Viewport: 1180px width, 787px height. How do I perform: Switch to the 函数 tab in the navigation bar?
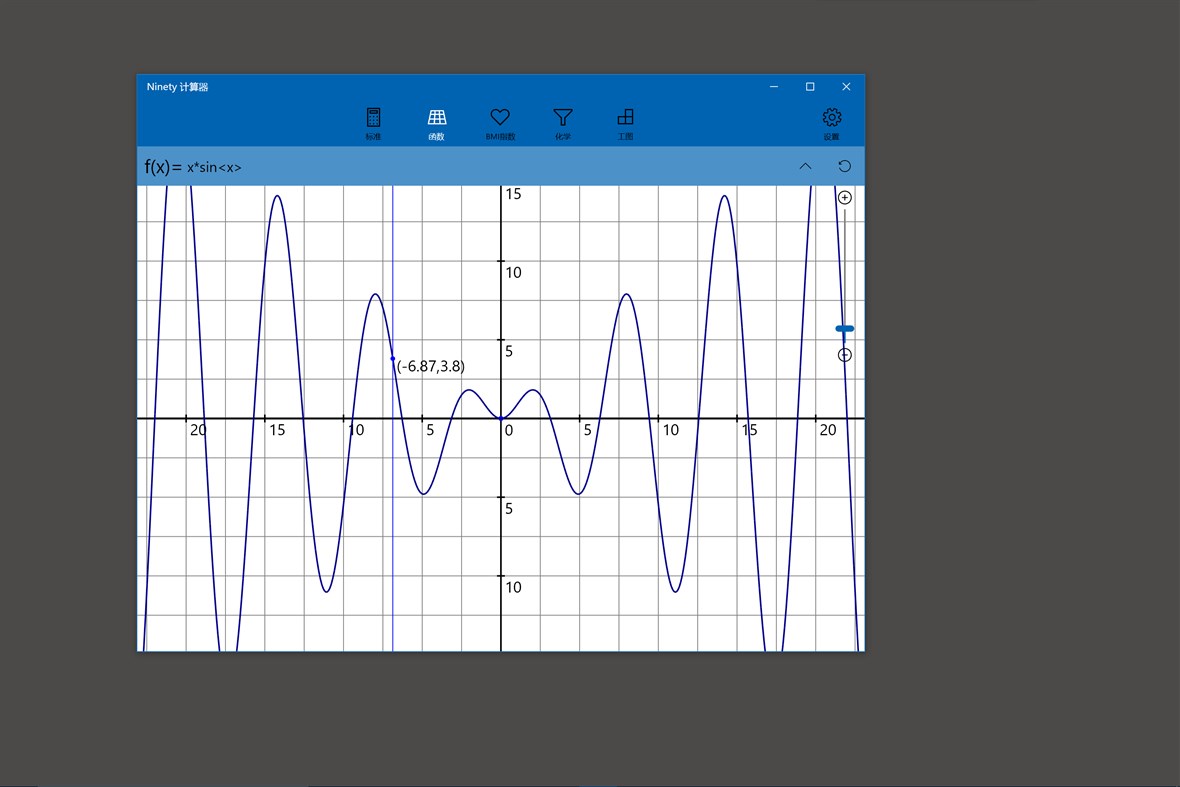coord(437,121)
